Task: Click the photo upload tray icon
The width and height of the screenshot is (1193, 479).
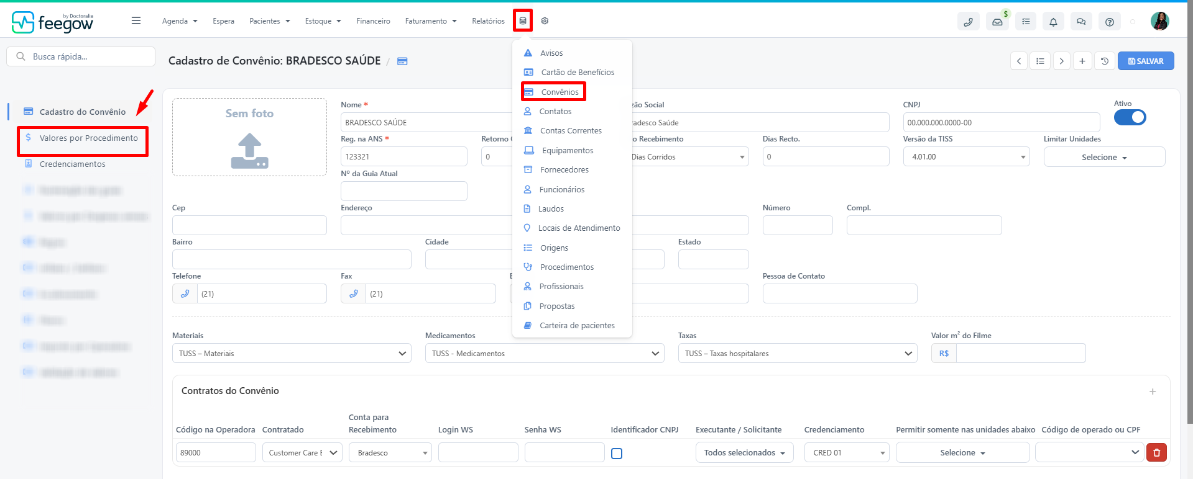Action: click(250, 151)
